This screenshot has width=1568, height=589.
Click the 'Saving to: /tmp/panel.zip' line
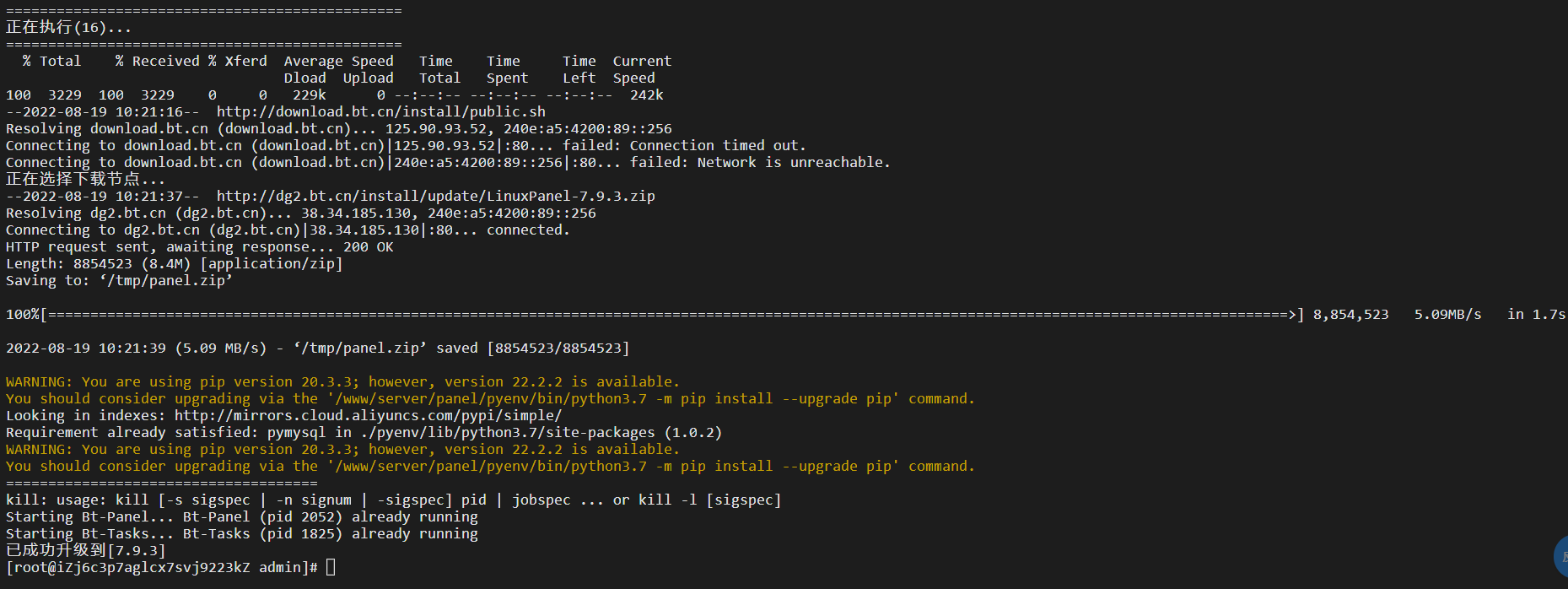[119, 280]
